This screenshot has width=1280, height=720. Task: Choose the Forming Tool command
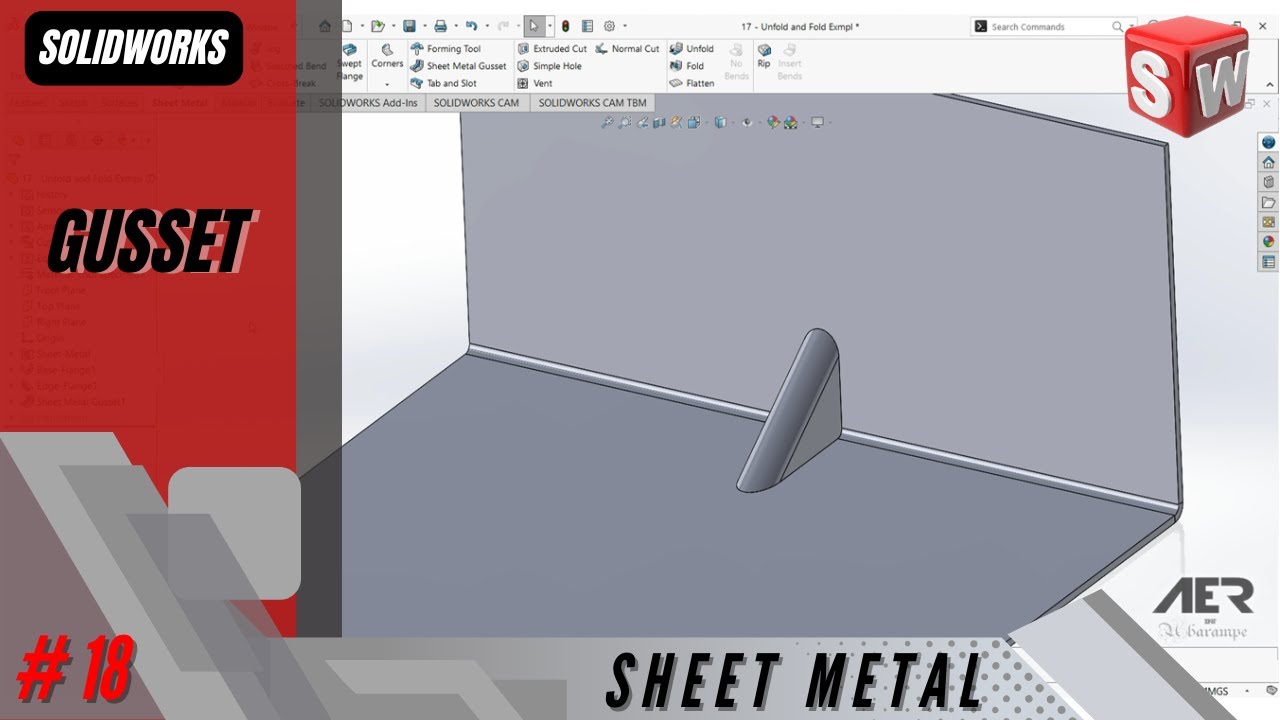(x=445, y=48)
